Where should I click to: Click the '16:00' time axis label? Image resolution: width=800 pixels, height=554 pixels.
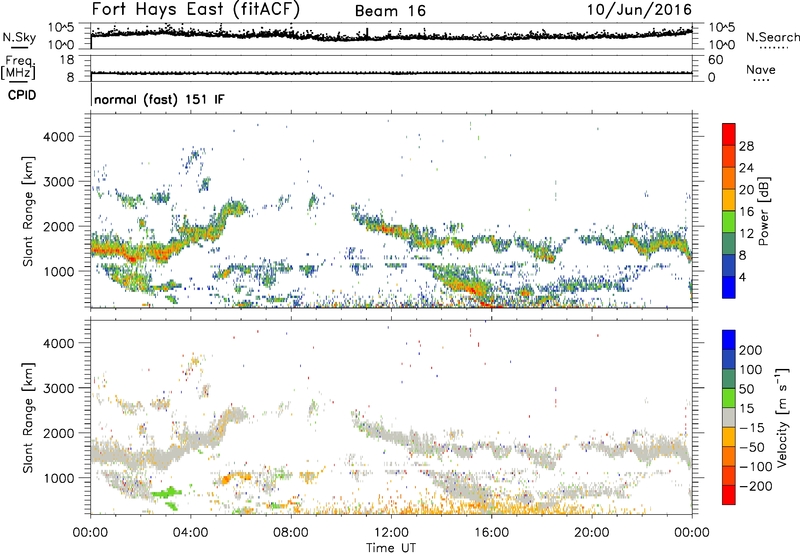(x=491, y=533)
